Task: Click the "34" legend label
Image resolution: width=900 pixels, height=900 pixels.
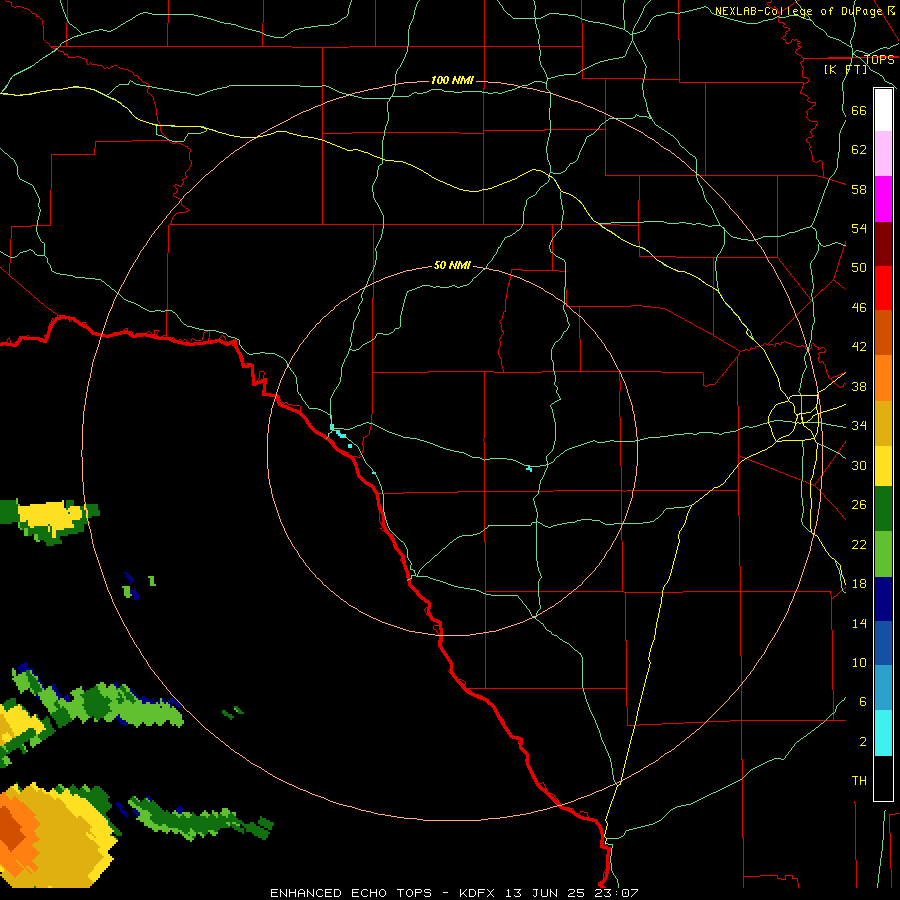Action: tap(859, 426)
